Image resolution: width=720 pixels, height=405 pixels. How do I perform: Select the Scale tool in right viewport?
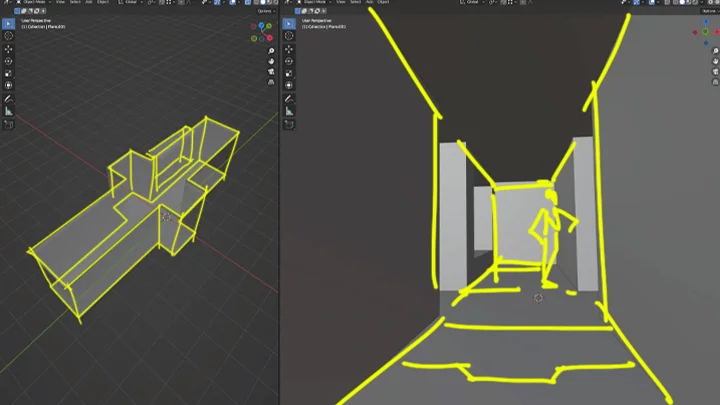pyautogui.click(x=289, y=73)
